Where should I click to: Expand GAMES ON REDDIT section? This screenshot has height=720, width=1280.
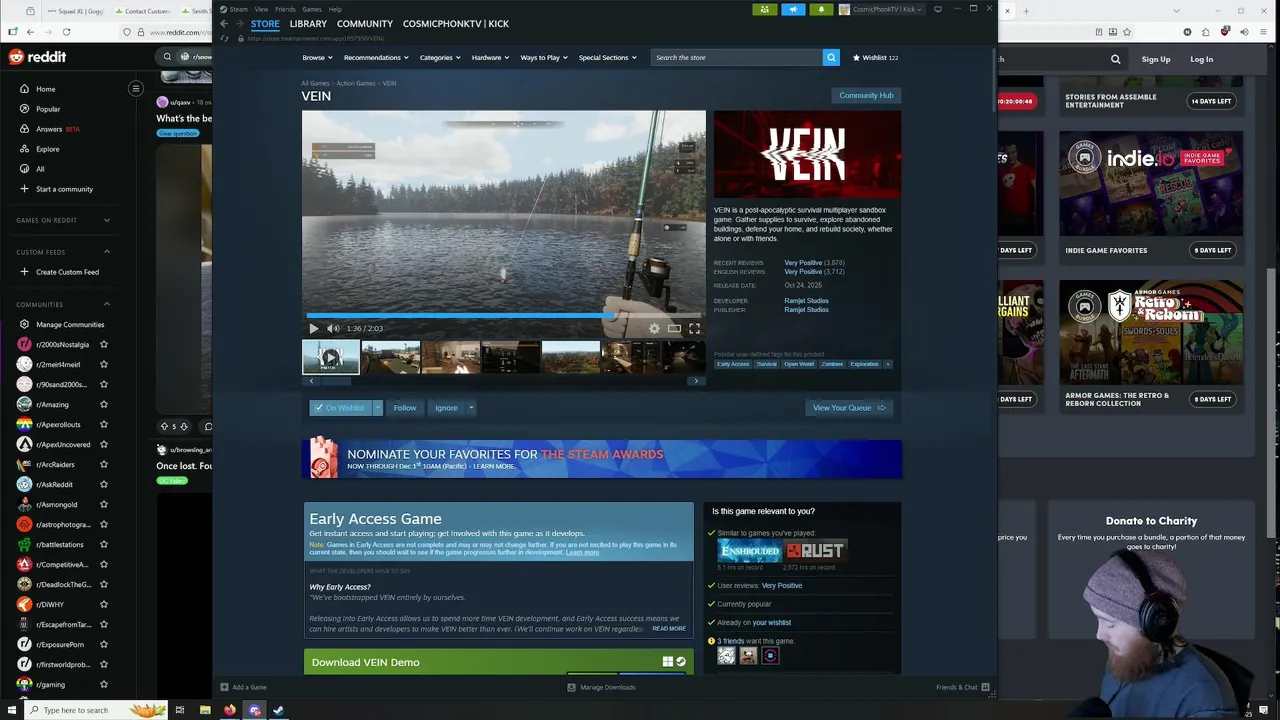point(63,220)
